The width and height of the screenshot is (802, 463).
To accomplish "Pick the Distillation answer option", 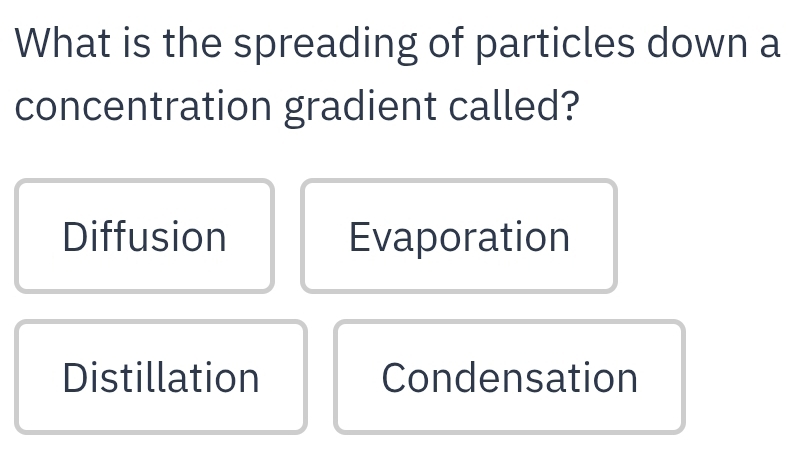I will tap(161, 377).
